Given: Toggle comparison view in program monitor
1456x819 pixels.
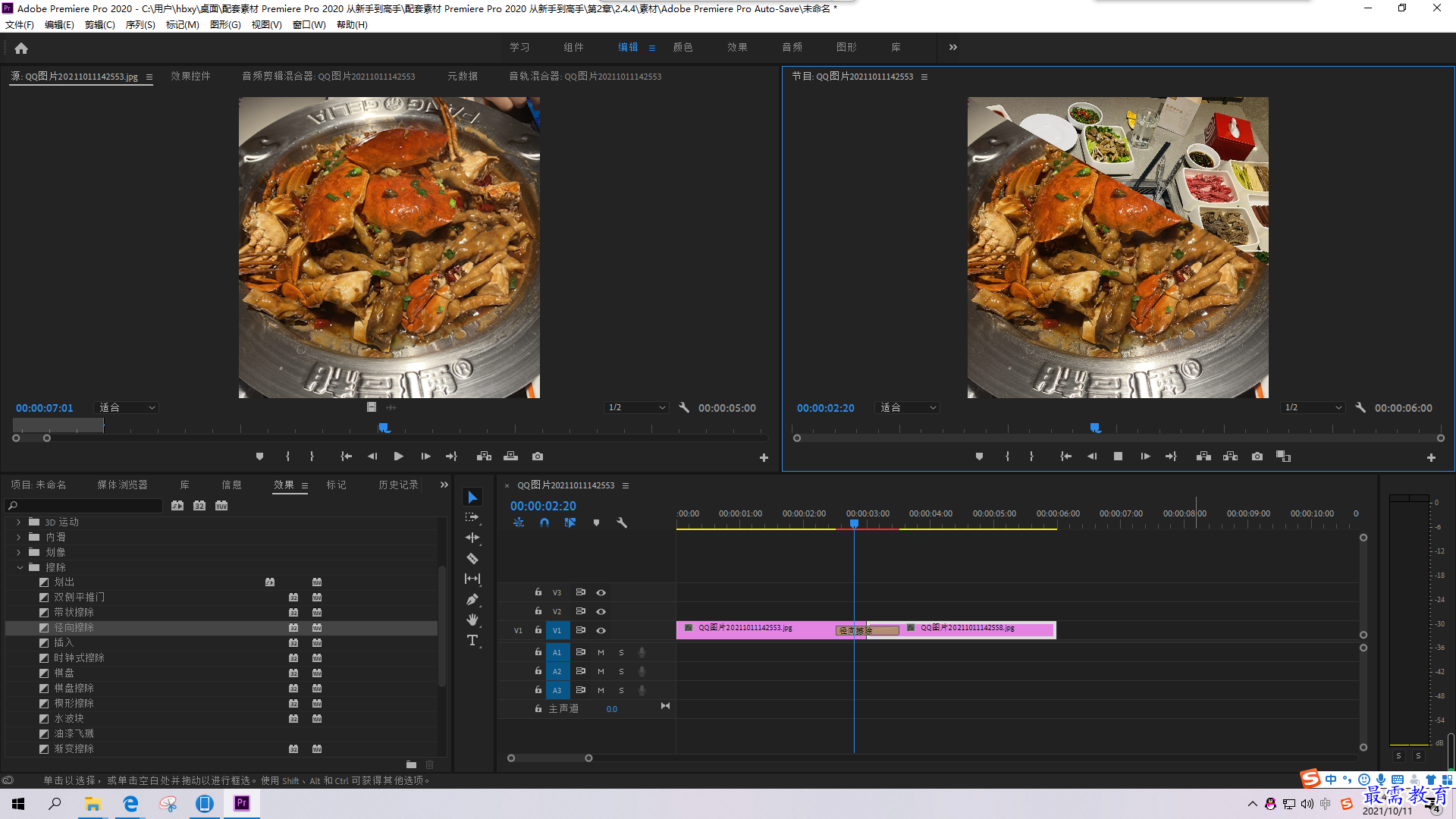Looking at the screenshot, I should (1283, 457).
